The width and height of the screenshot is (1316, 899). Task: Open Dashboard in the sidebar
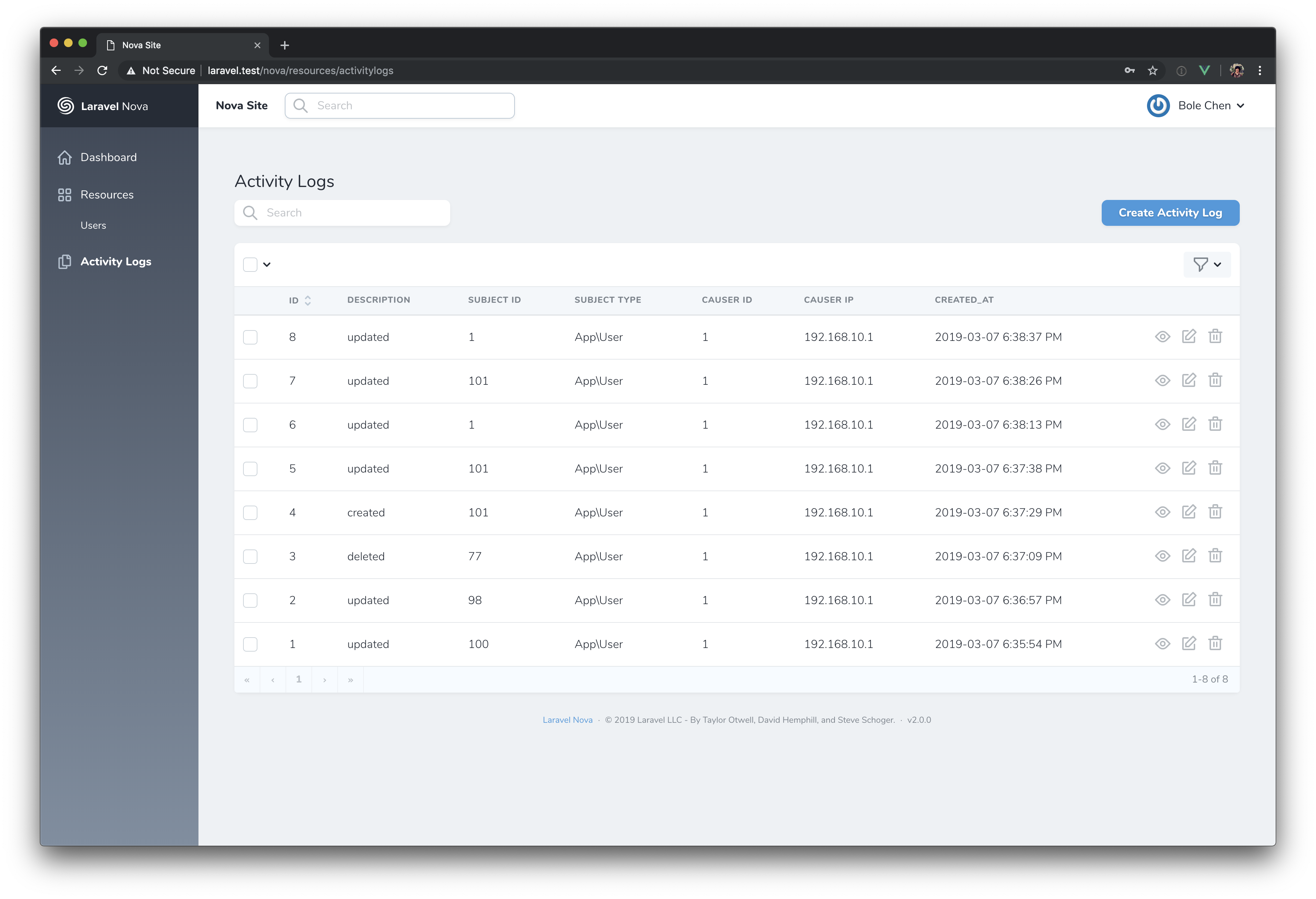pyautogui.click(x=108, y=157)
